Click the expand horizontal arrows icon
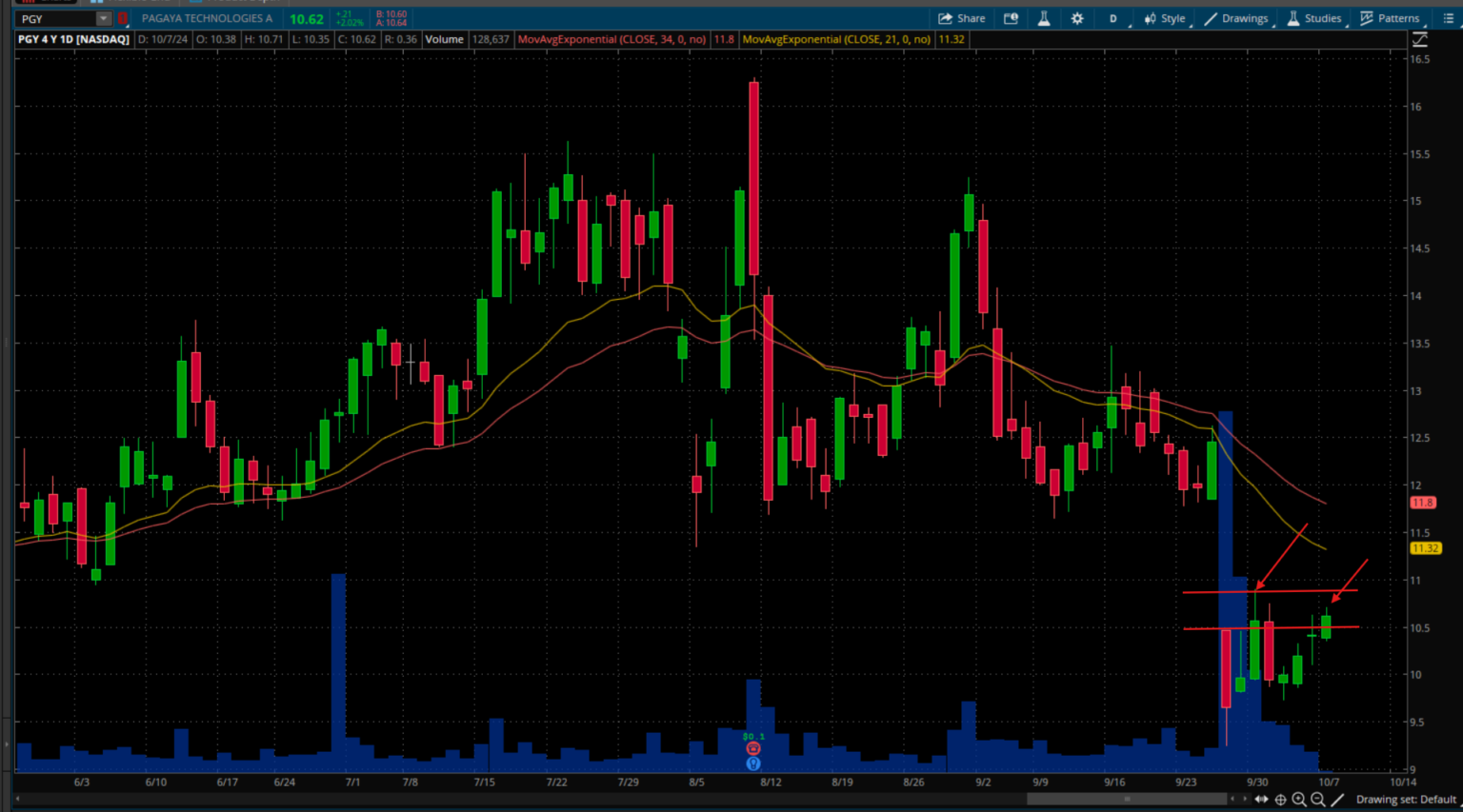The image size is (1463, 812). [x=1261, y=800]
